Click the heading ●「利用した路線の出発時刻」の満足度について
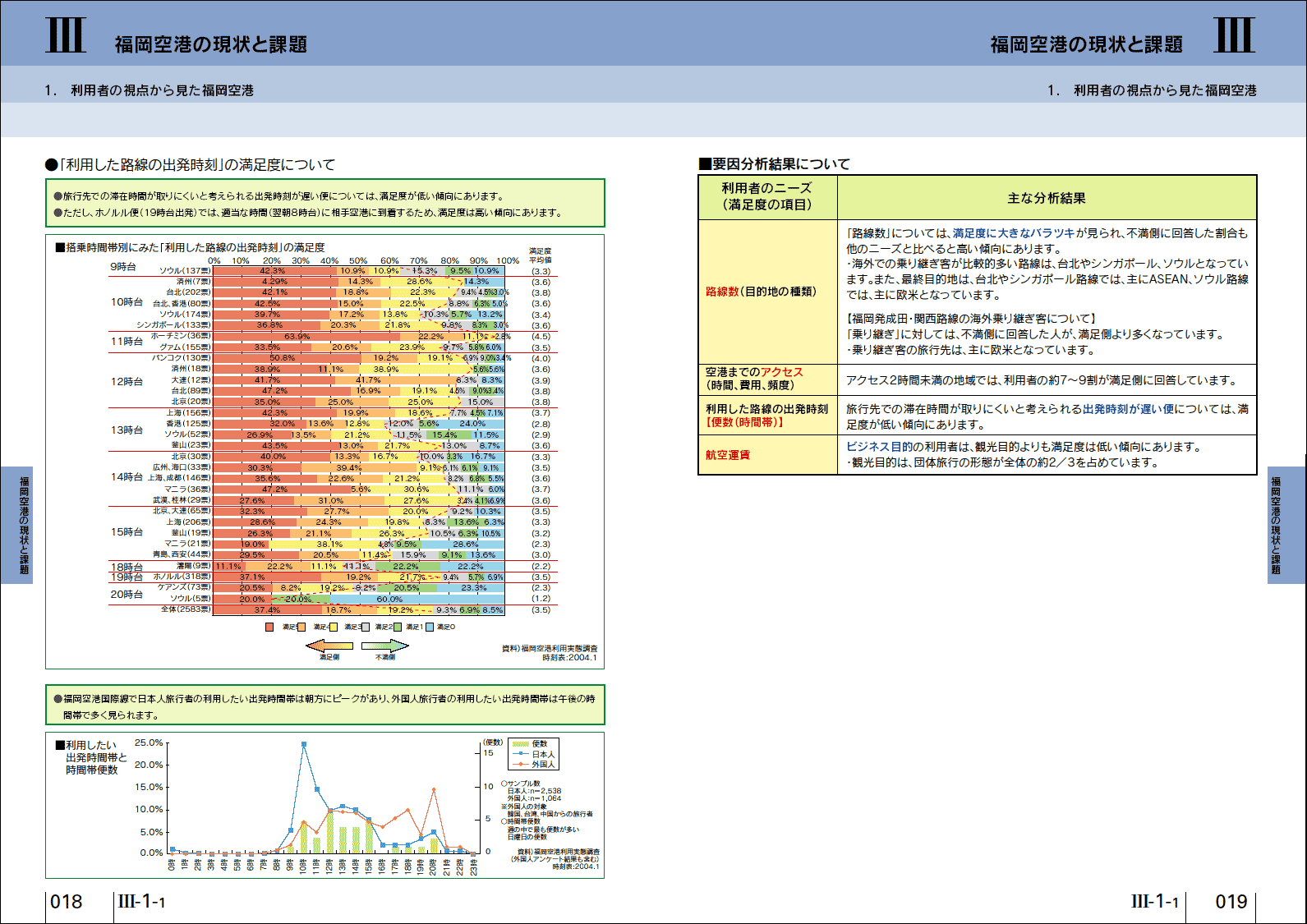The image size is (1307, 924). tap(191, 164)
